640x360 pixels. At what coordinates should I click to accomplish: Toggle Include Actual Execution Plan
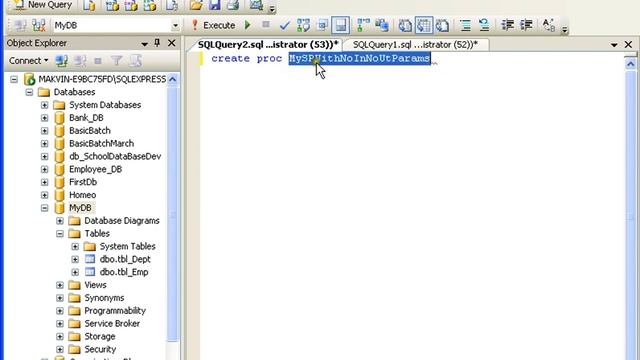[x=363, y=25]
